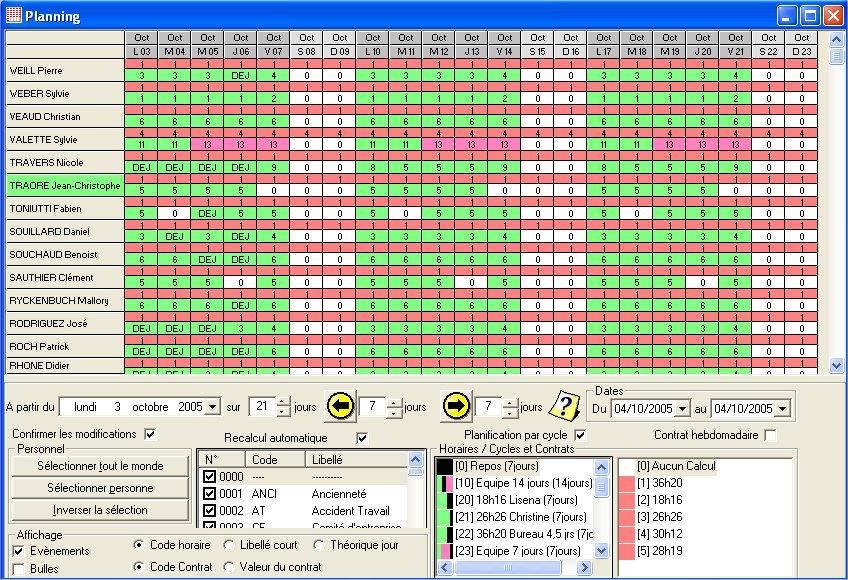Open the au date dropdown arrow
This screenshot has height=580, width=848.
[x=782, y=408]
